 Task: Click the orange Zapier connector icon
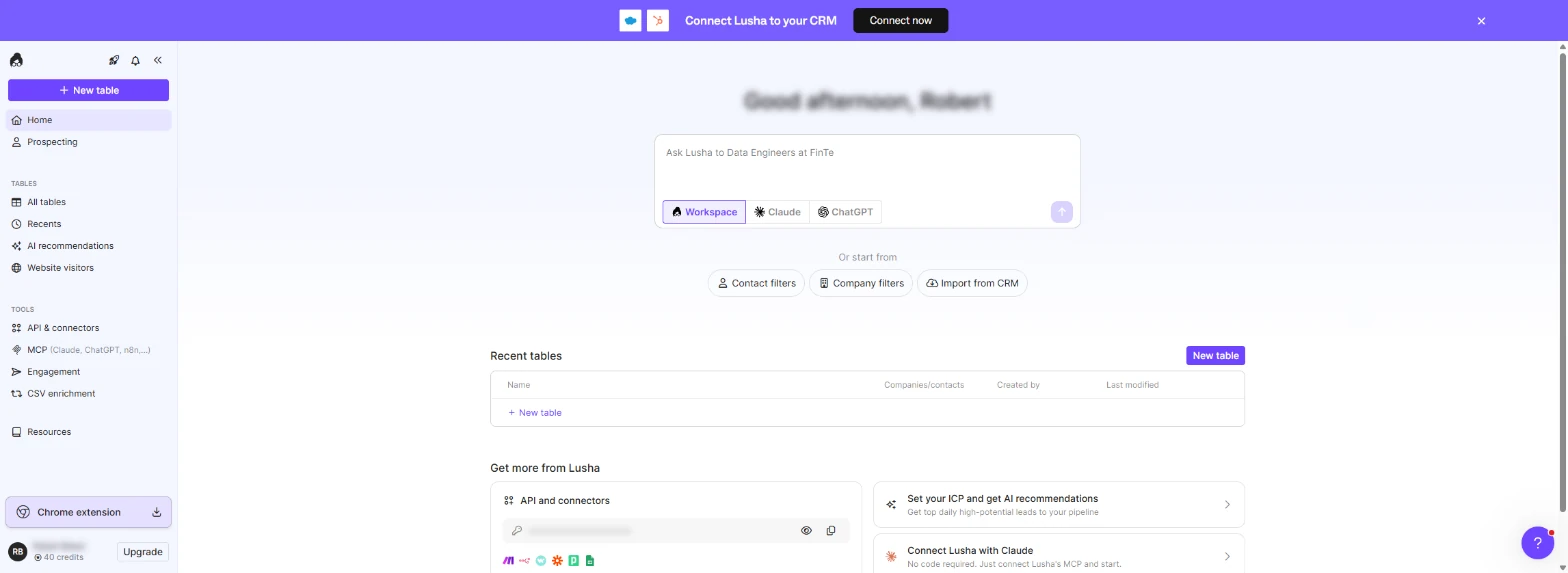point(557,561)
